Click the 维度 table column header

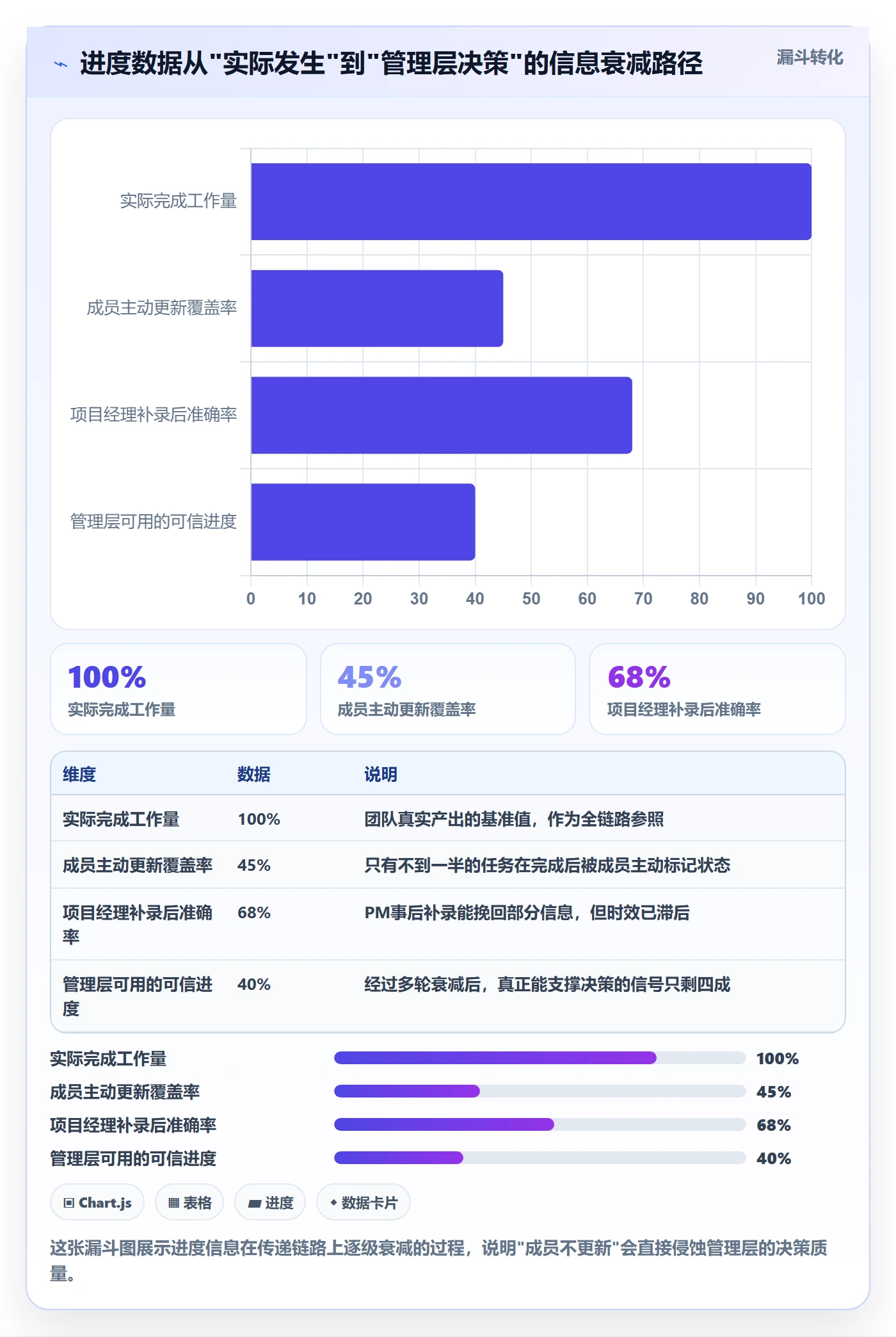(x=79, y=774)
